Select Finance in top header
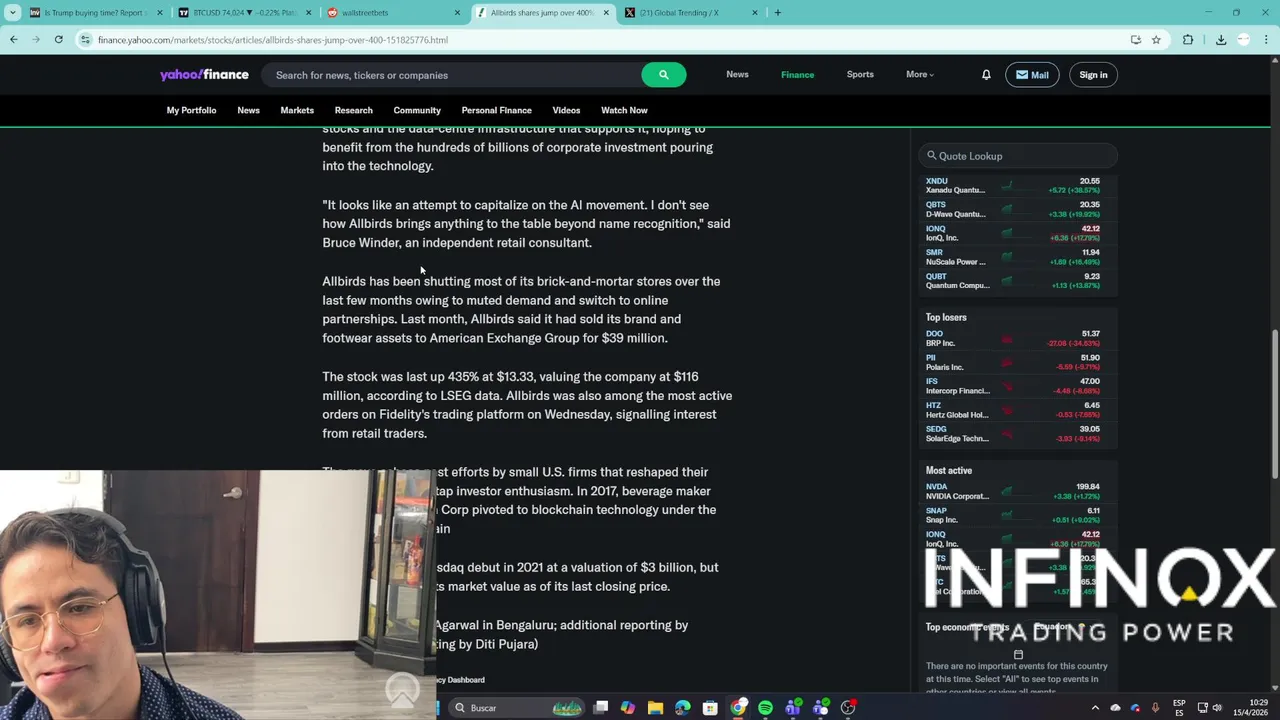 pos(797,75)
